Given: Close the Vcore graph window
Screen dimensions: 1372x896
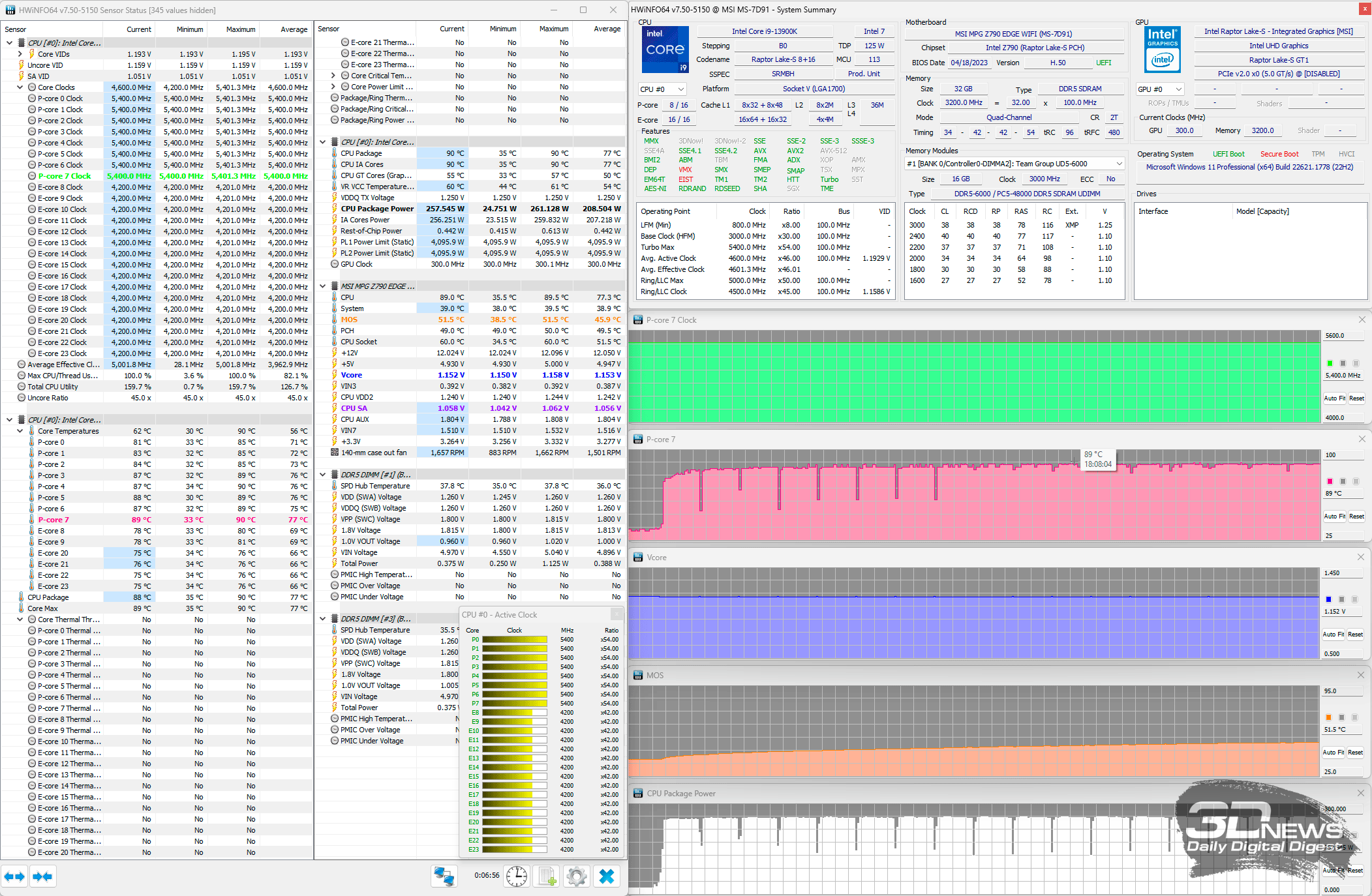Looking at the screenshot, I should (1361, 557).
